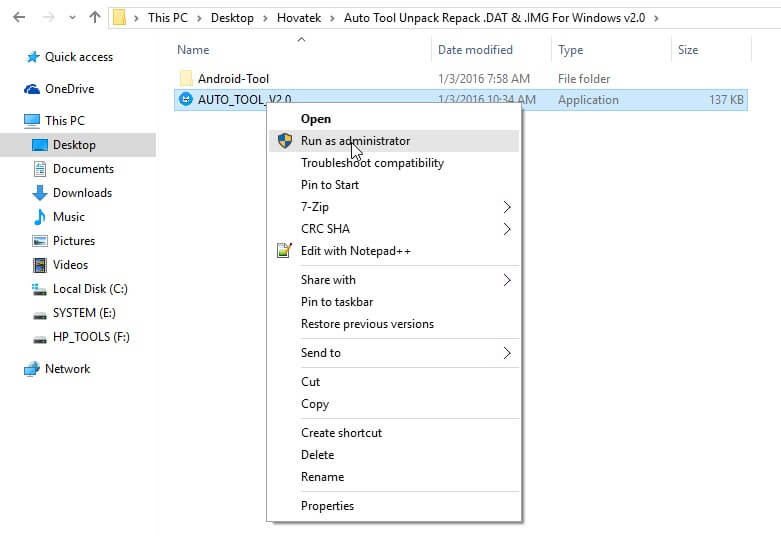Open Network label in sidebar
Viewport: 781px width, 536px height.
pyautogui.click(x=68, y=369)
